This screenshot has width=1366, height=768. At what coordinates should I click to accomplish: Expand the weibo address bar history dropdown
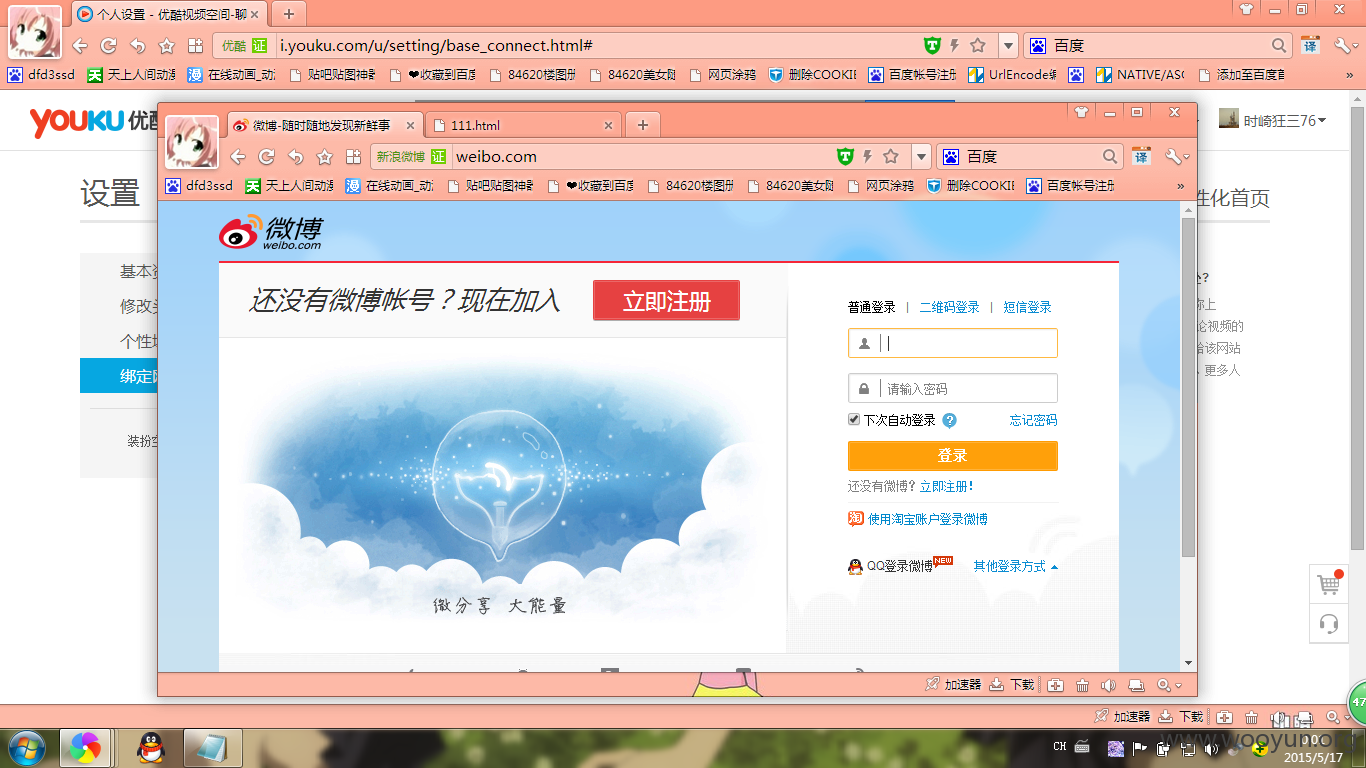(922, 157)
